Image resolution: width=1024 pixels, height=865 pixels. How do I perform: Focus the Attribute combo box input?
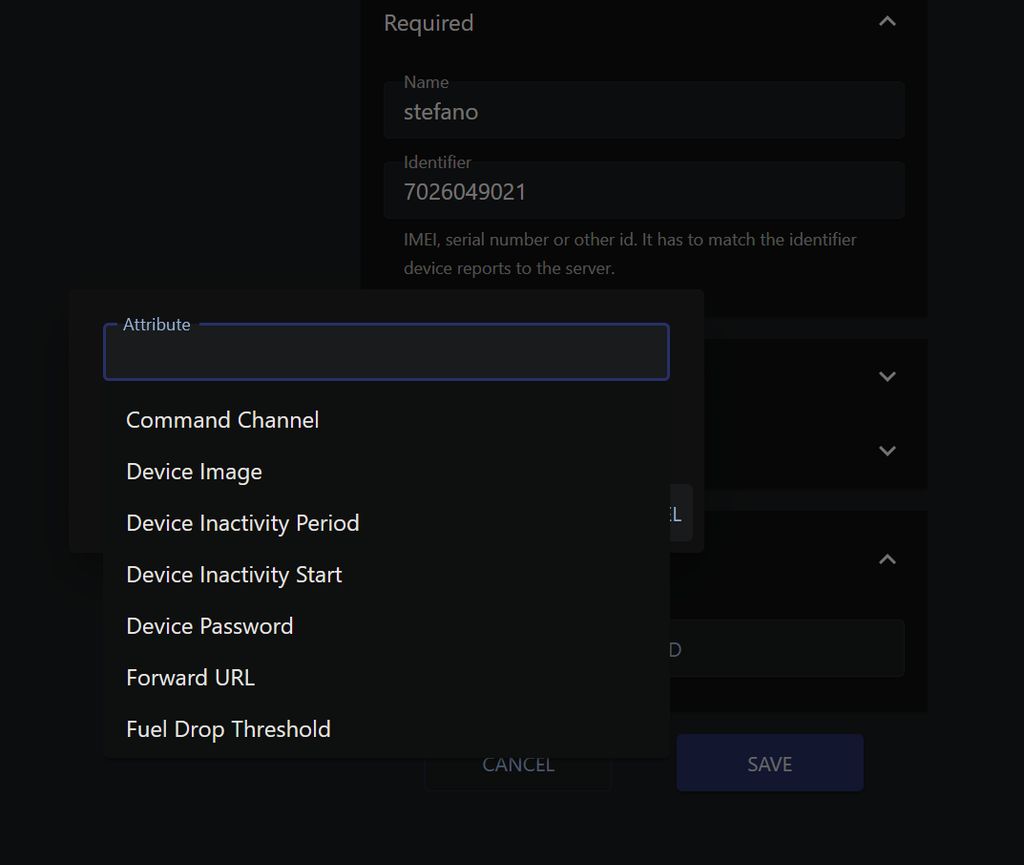pos(386,353)
